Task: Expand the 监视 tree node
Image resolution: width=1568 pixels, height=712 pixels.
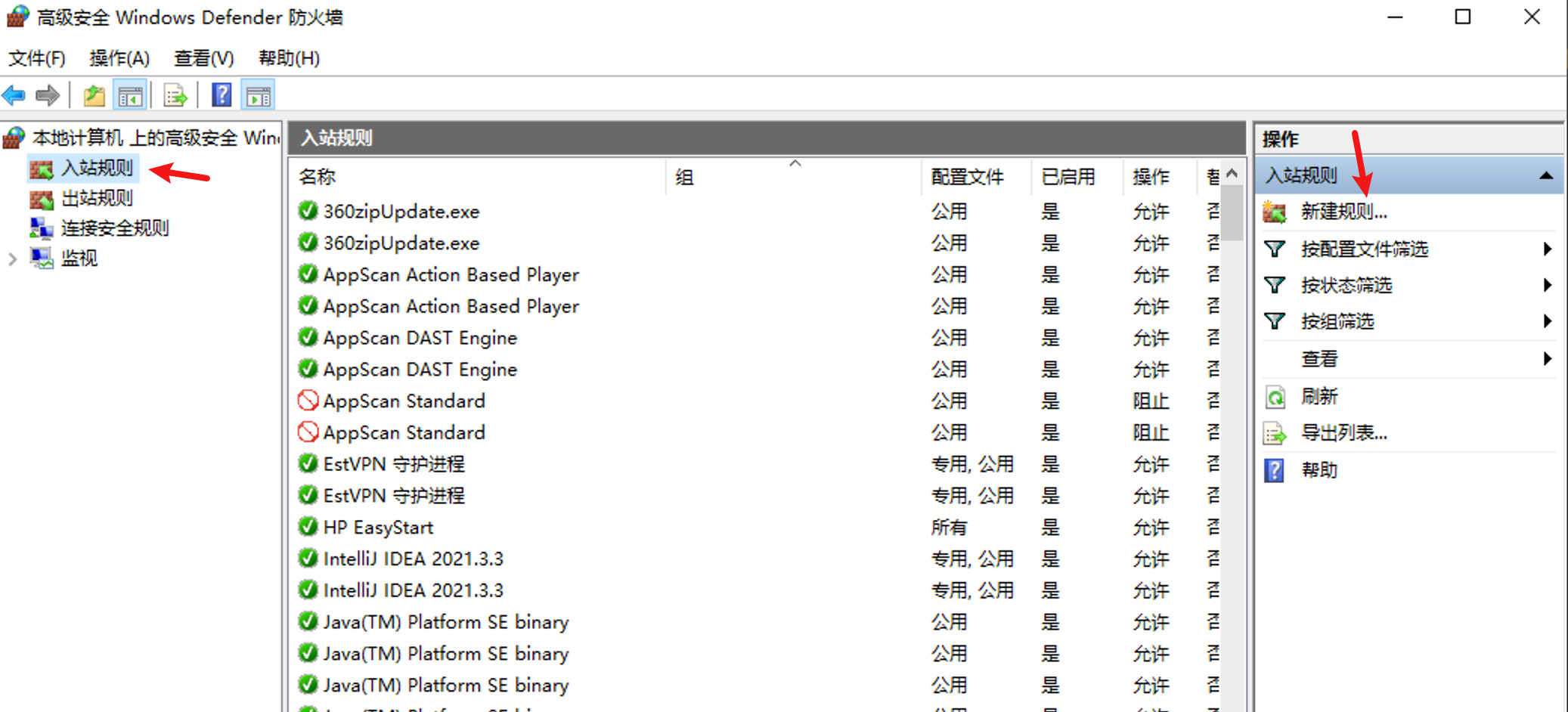Action: pyautogui.click(x=12, y=259)
